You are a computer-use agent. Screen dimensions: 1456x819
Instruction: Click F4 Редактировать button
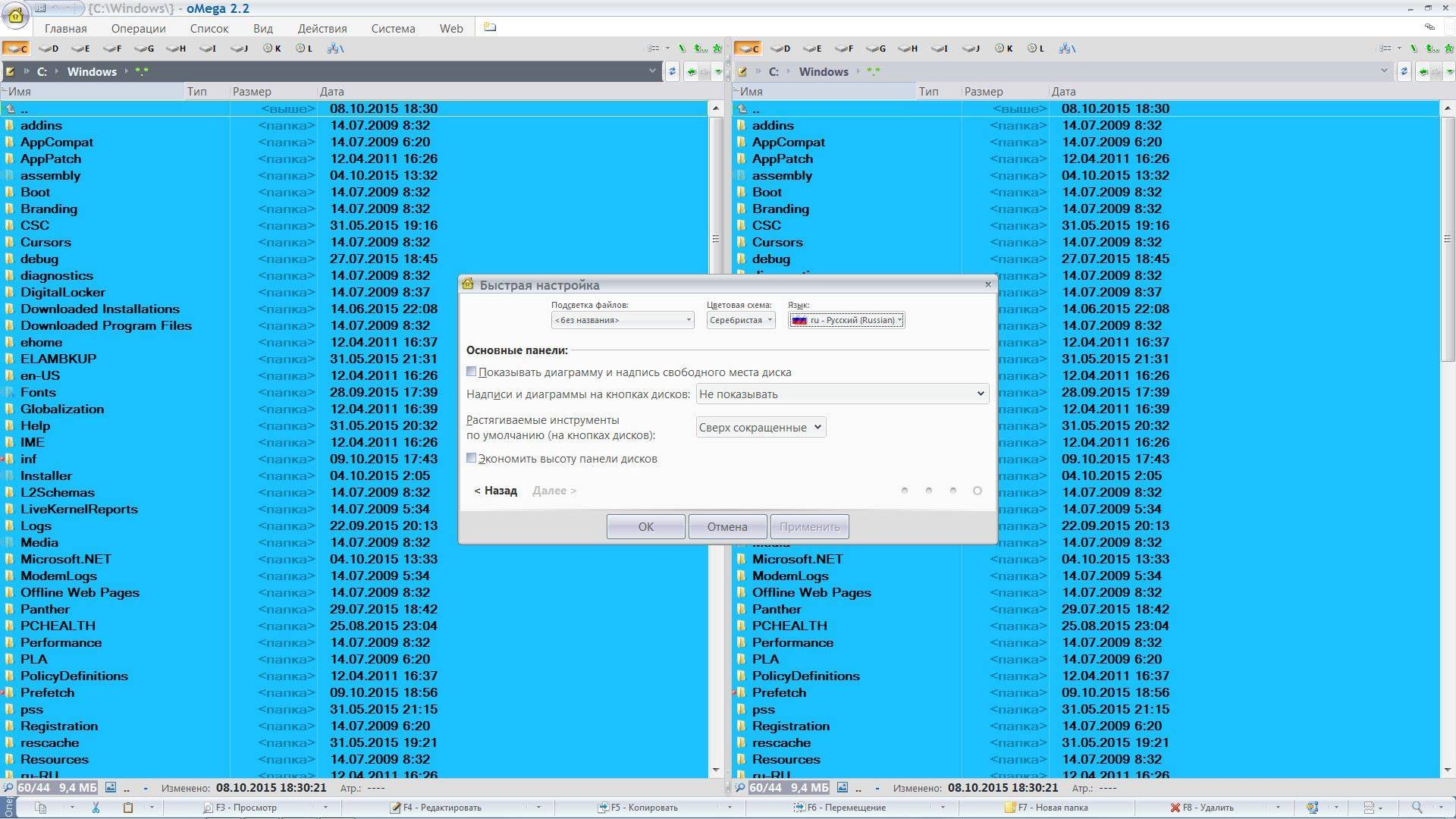pyautogui.click(x=435, y=808)
